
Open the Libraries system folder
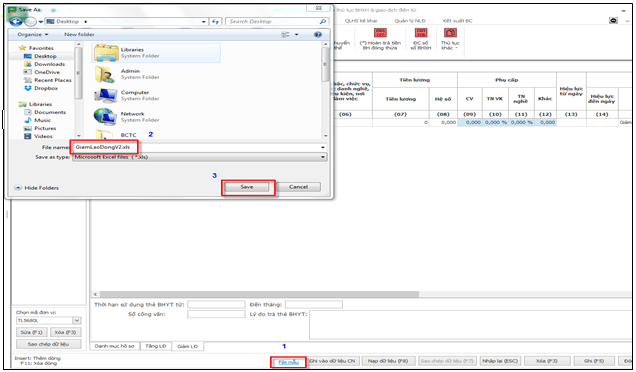click(156, 53)
